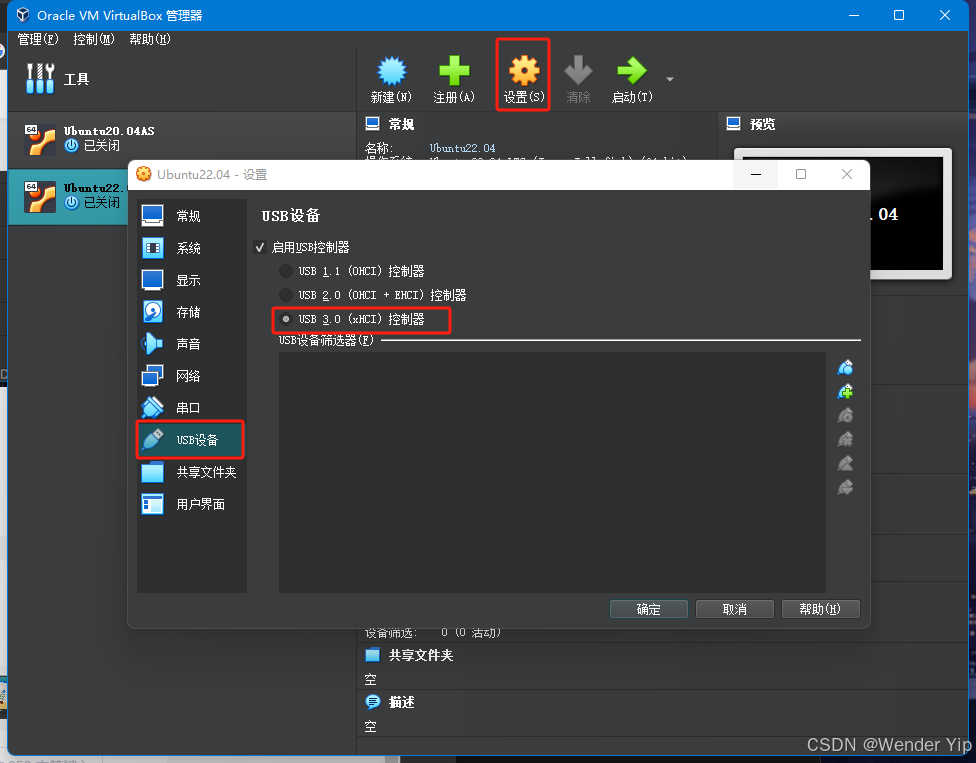The image size is (976, 763).
Task: Click inside the USB device filter list
Action: point(552,472)
